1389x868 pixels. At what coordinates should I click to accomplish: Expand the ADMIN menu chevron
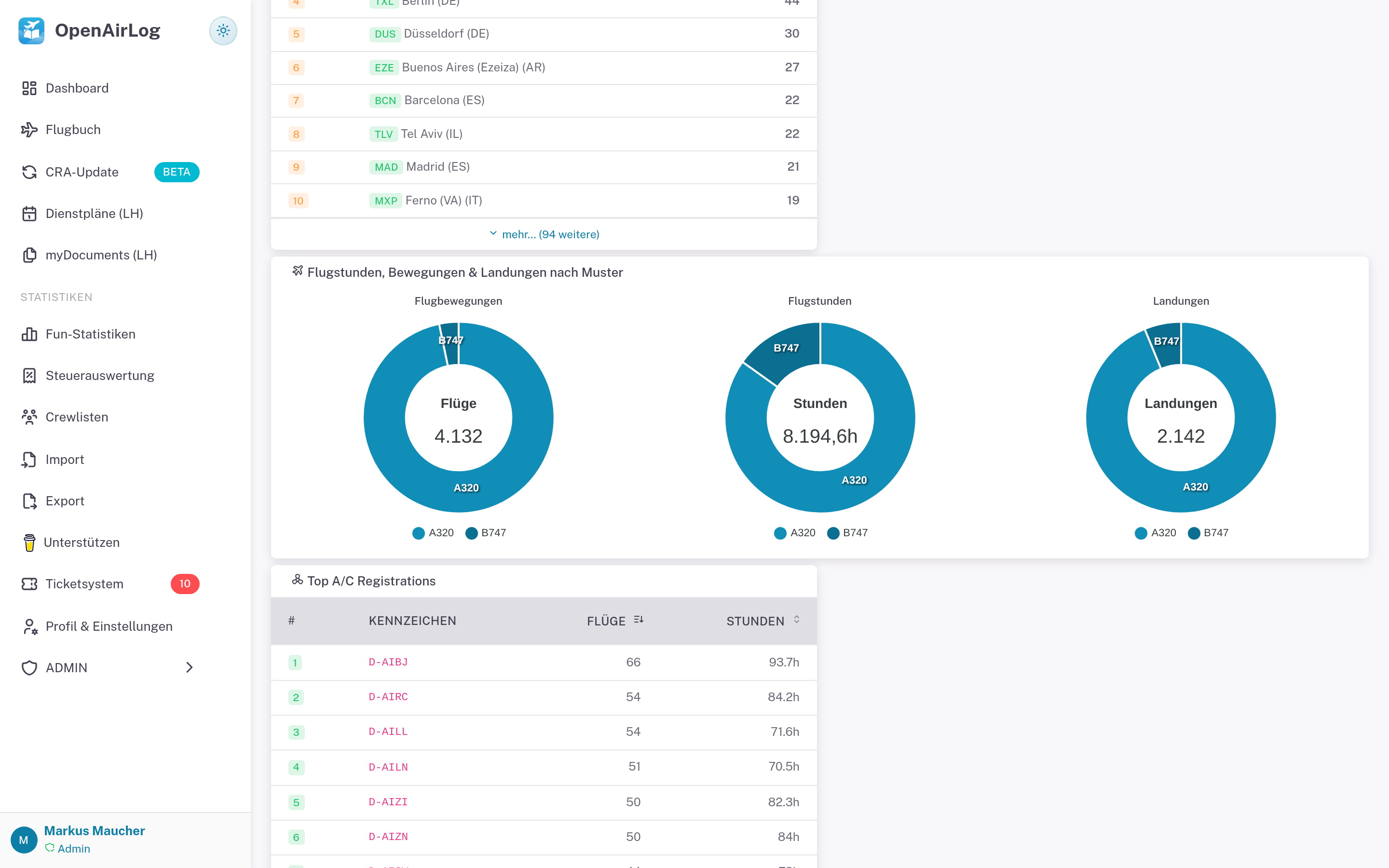pos(190,668)
